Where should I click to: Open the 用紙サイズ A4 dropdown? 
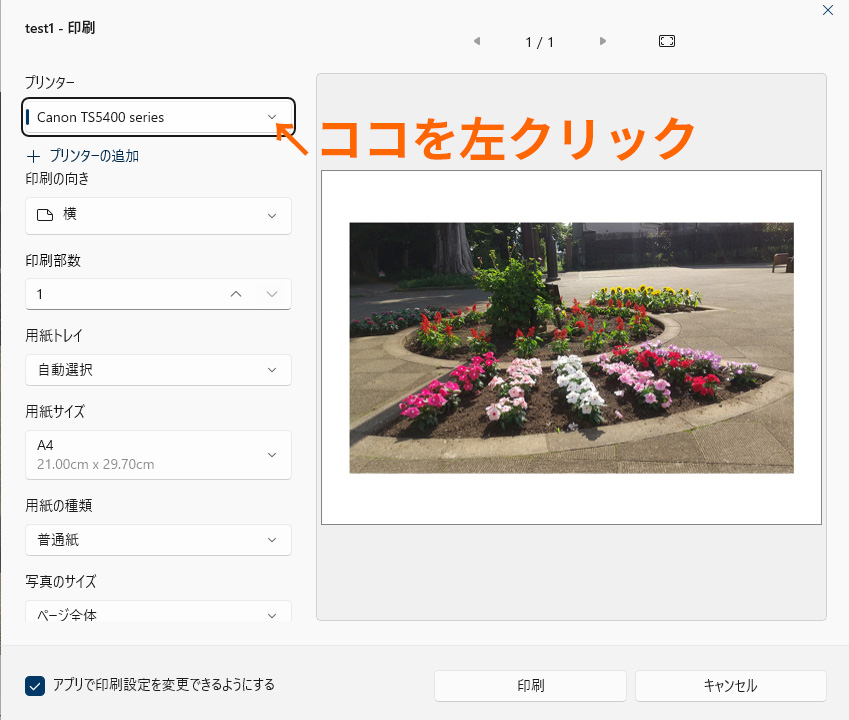tap(158, 455)
